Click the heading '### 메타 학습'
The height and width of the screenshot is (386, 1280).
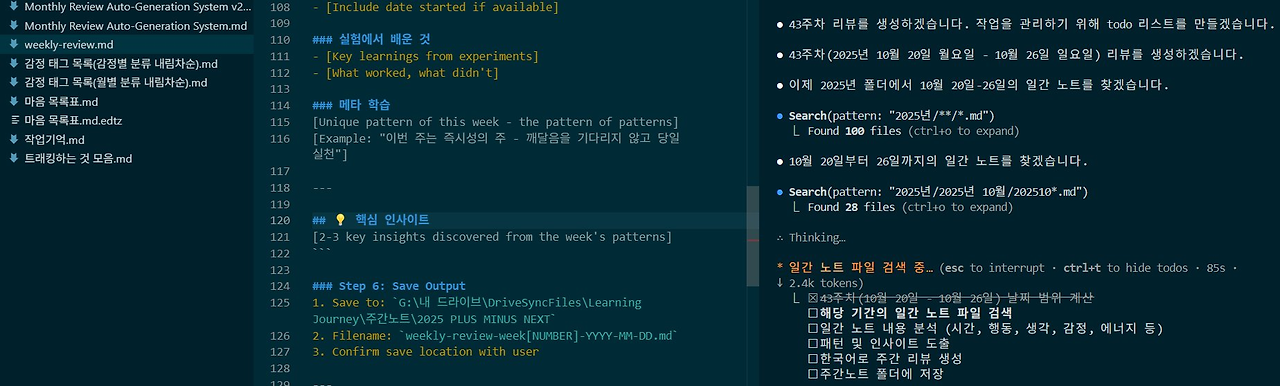tap(351, 105)
